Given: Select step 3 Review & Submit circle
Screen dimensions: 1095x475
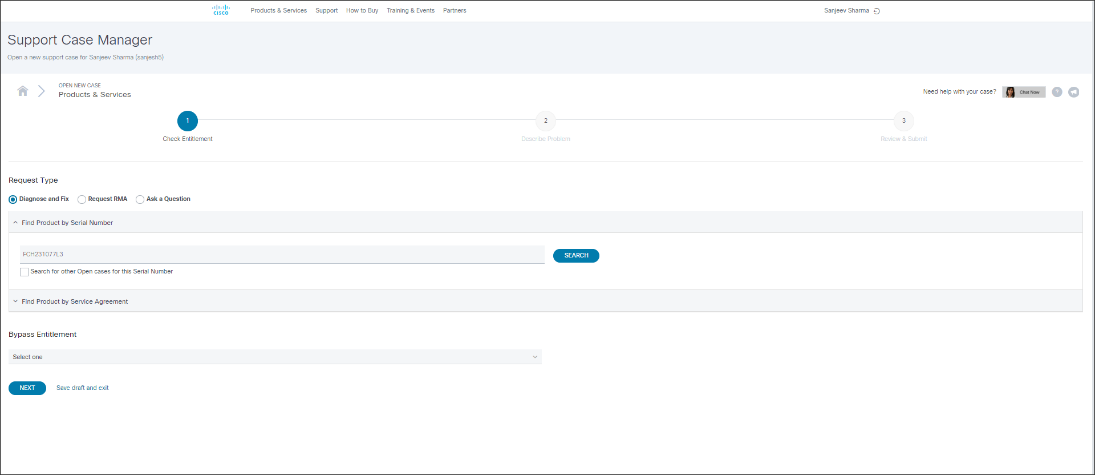Looking at the screenshot, I should coord(904,121).
